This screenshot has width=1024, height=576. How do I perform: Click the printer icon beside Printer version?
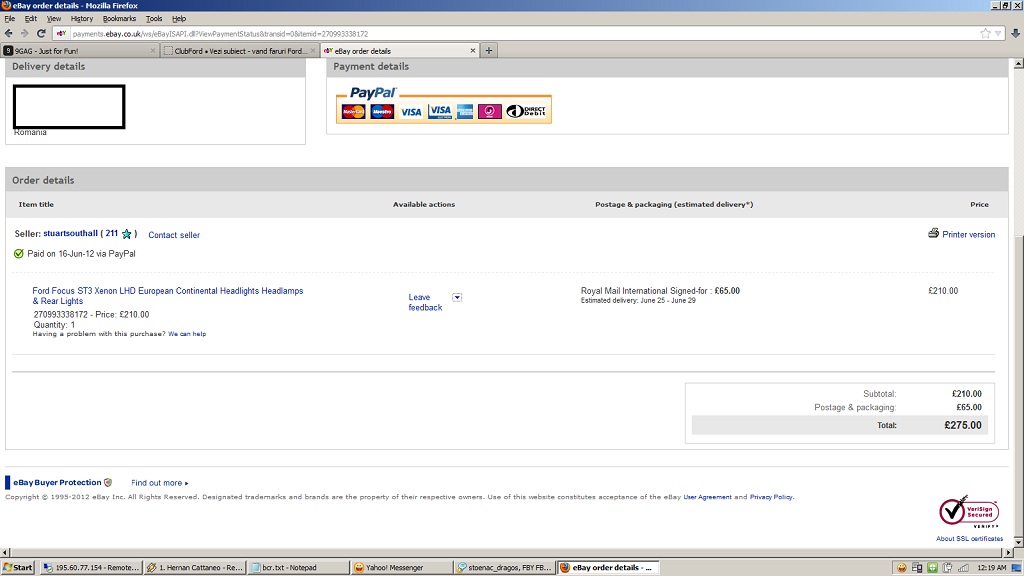point(933,233)
